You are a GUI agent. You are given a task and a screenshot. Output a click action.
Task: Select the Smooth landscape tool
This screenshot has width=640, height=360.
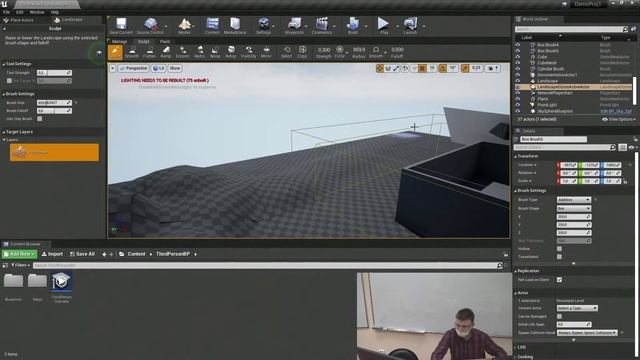click(x=132, y=52)
